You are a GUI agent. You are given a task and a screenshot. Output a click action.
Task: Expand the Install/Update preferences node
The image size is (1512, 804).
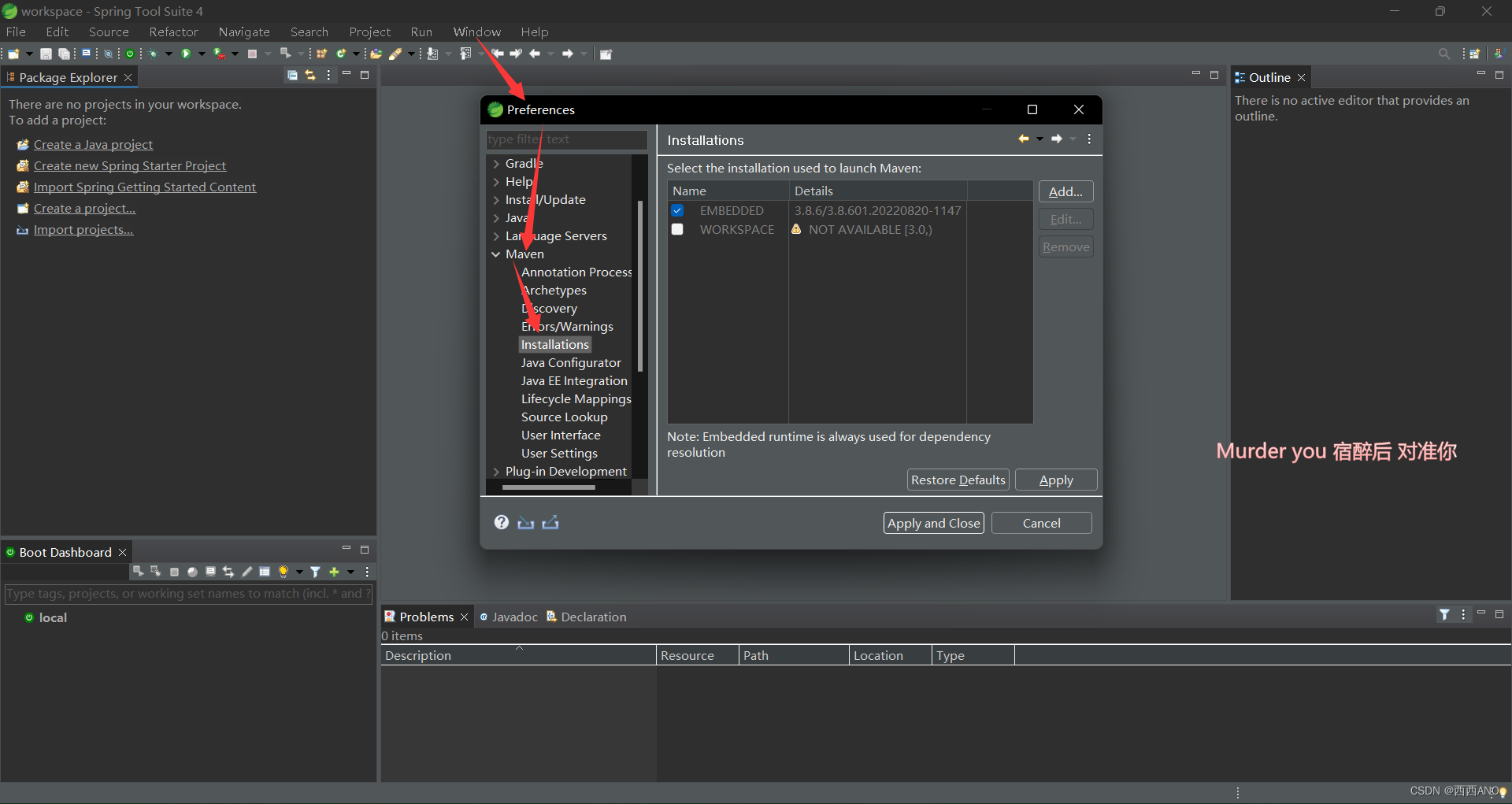[496, 200]
